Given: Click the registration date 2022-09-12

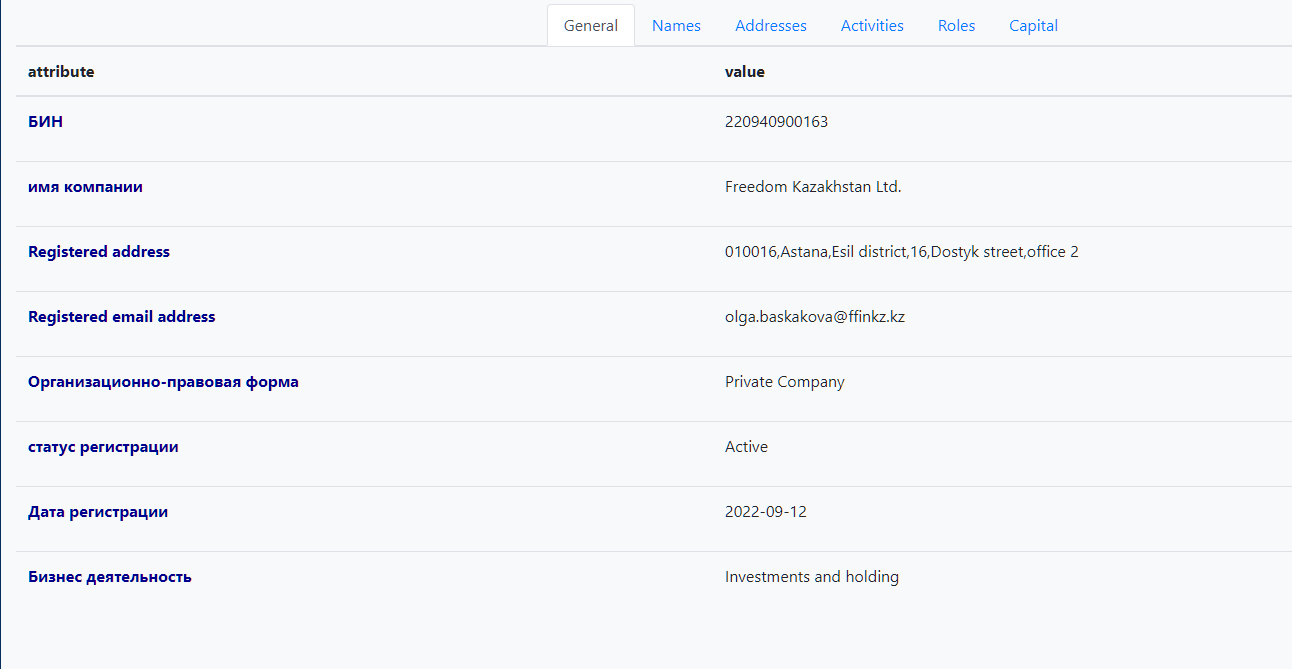Looking at the screenshot, I should coord(765,512).
